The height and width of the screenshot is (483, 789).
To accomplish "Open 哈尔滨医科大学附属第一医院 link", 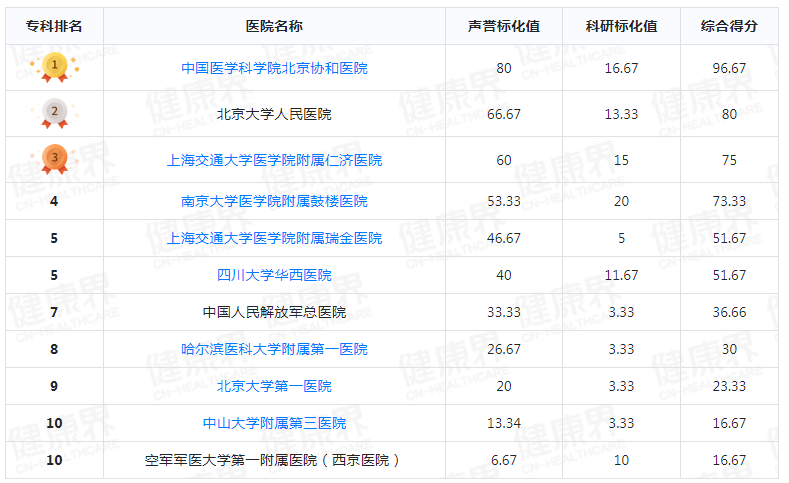I will tap(274, 349).
